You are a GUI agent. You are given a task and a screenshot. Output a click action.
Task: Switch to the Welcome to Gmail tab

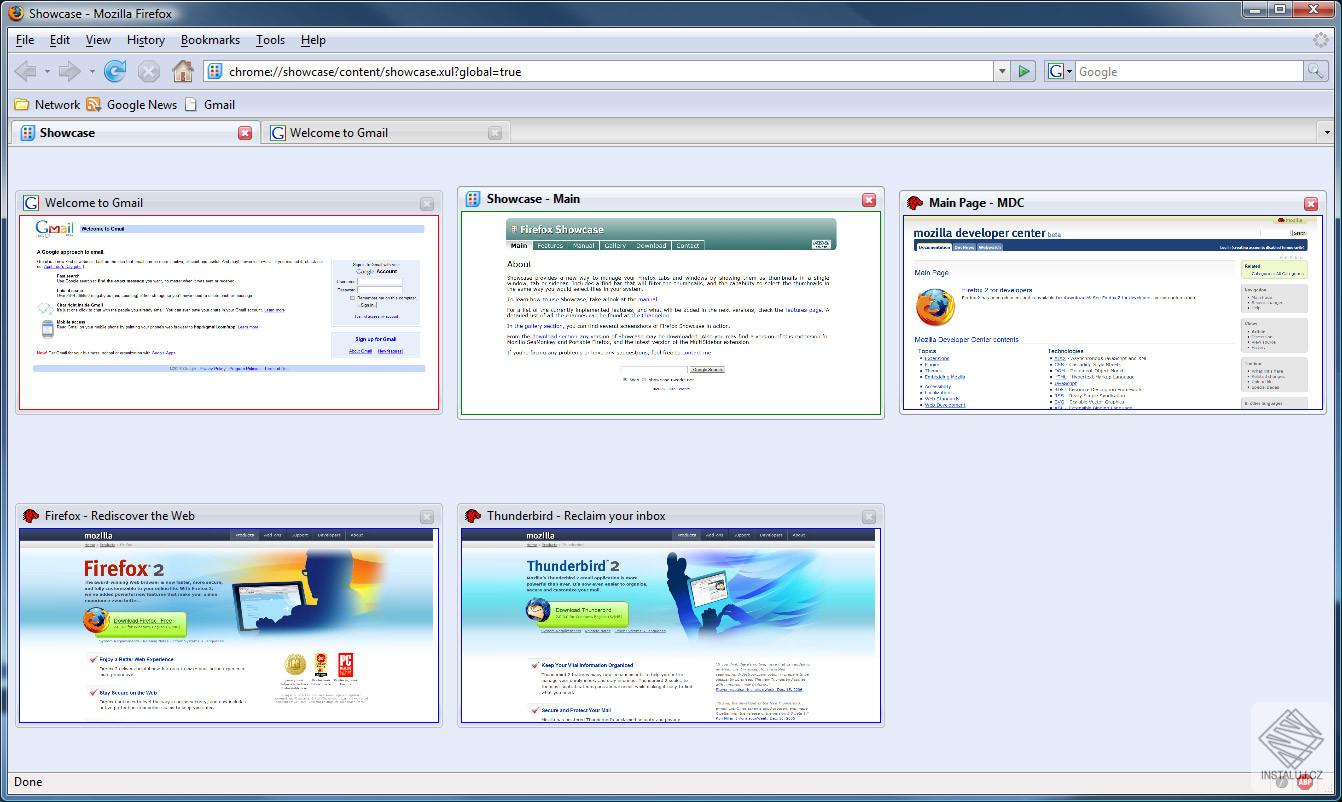(x=385, y=132)
